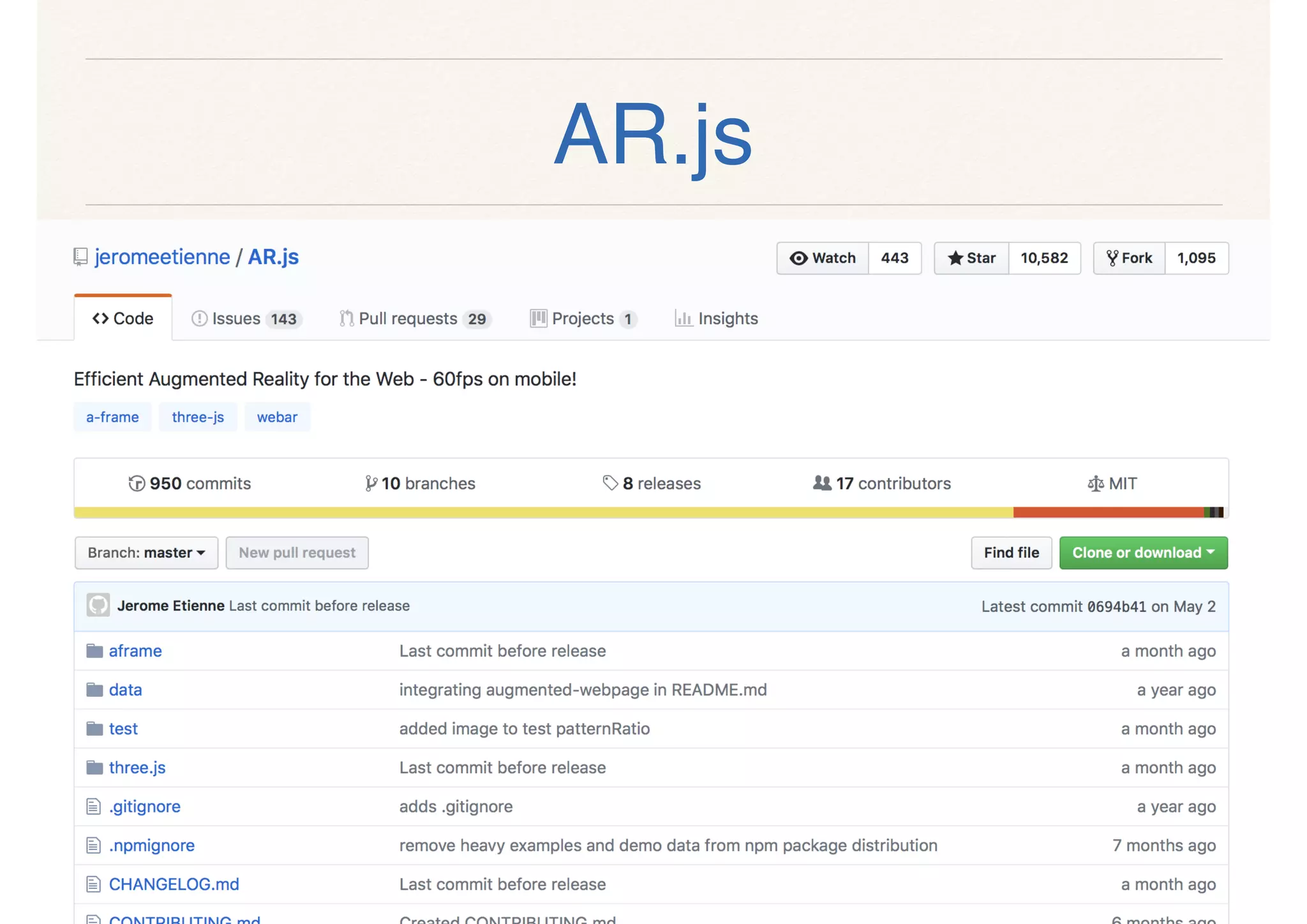The height and width of the screenshot is (924, 1307).
Task: Click the three.js folder icon
Action: coord(94,768)
